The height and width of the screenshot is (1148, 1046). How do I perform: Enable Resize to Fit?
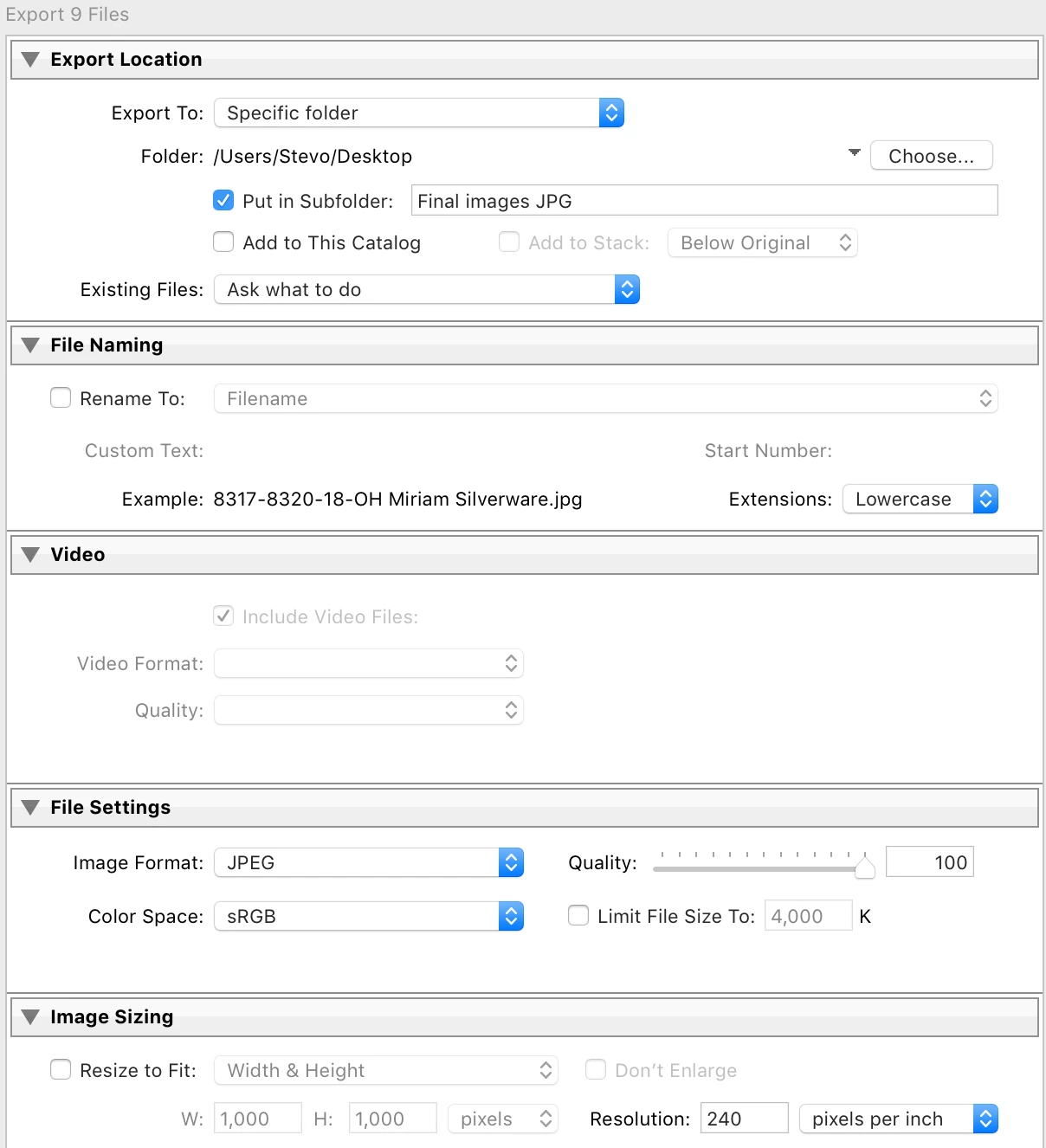click(61, 1069)
